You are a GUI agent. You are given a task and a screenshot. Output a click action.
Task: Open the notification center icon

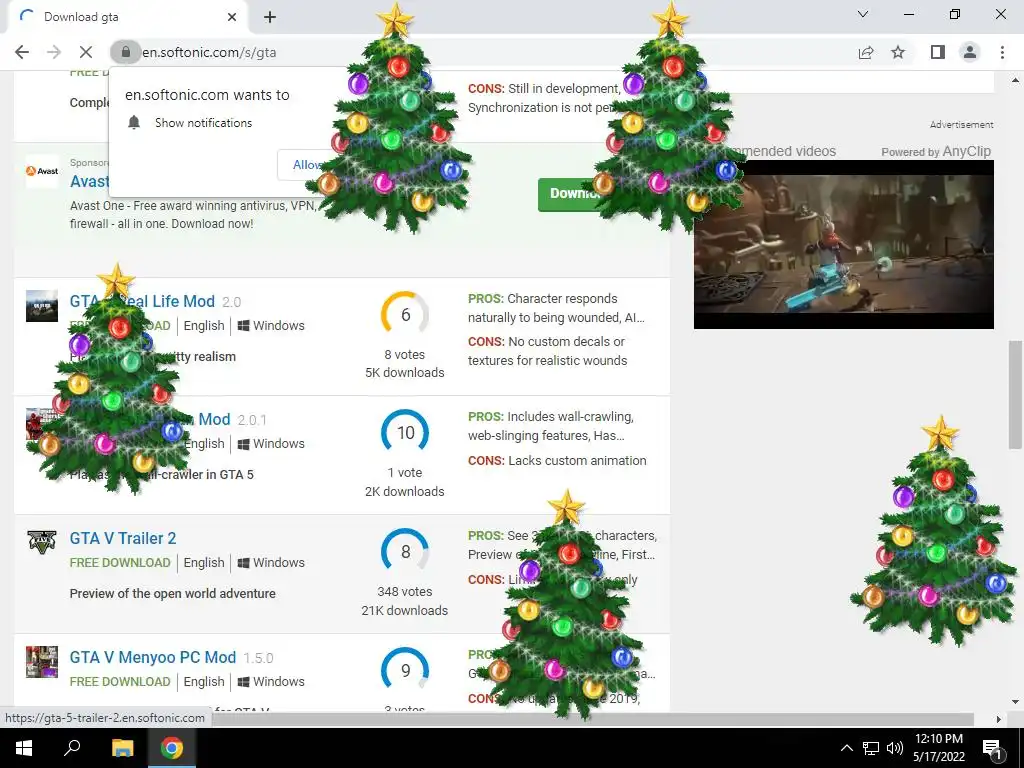[993, 748]
